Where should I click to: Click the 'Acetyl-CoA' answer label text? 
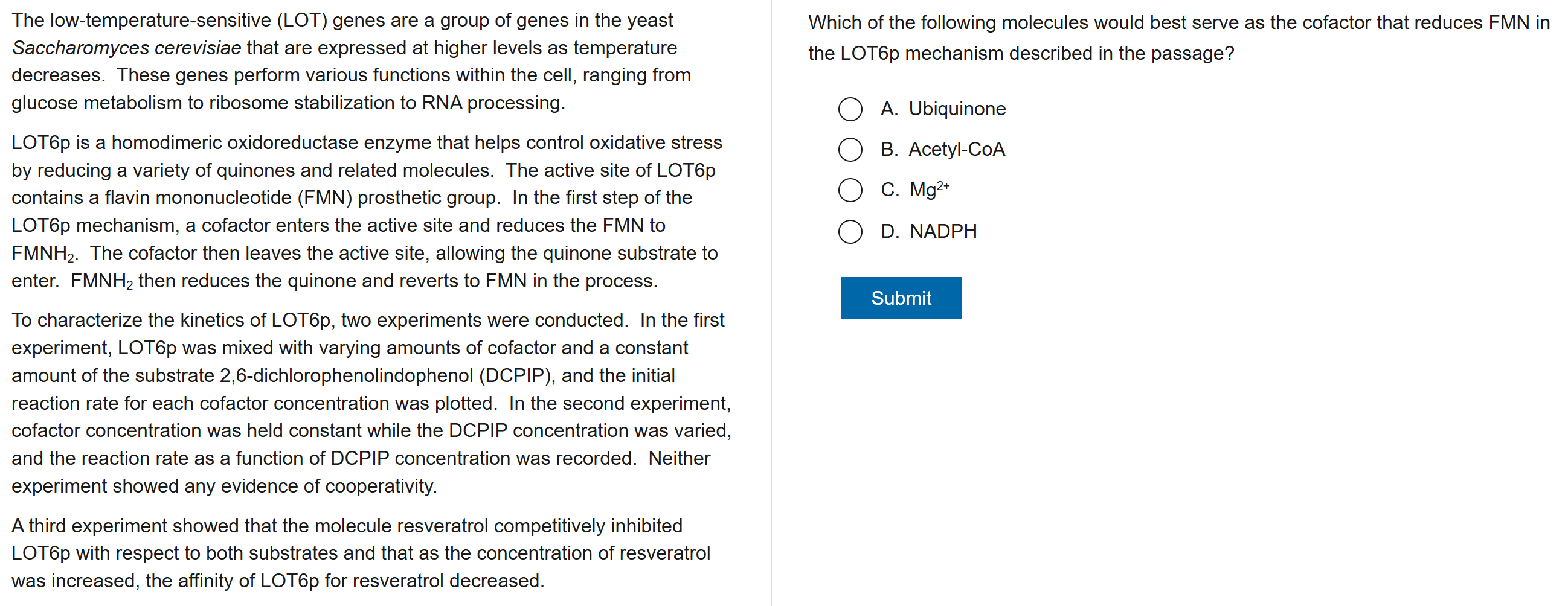956,149
